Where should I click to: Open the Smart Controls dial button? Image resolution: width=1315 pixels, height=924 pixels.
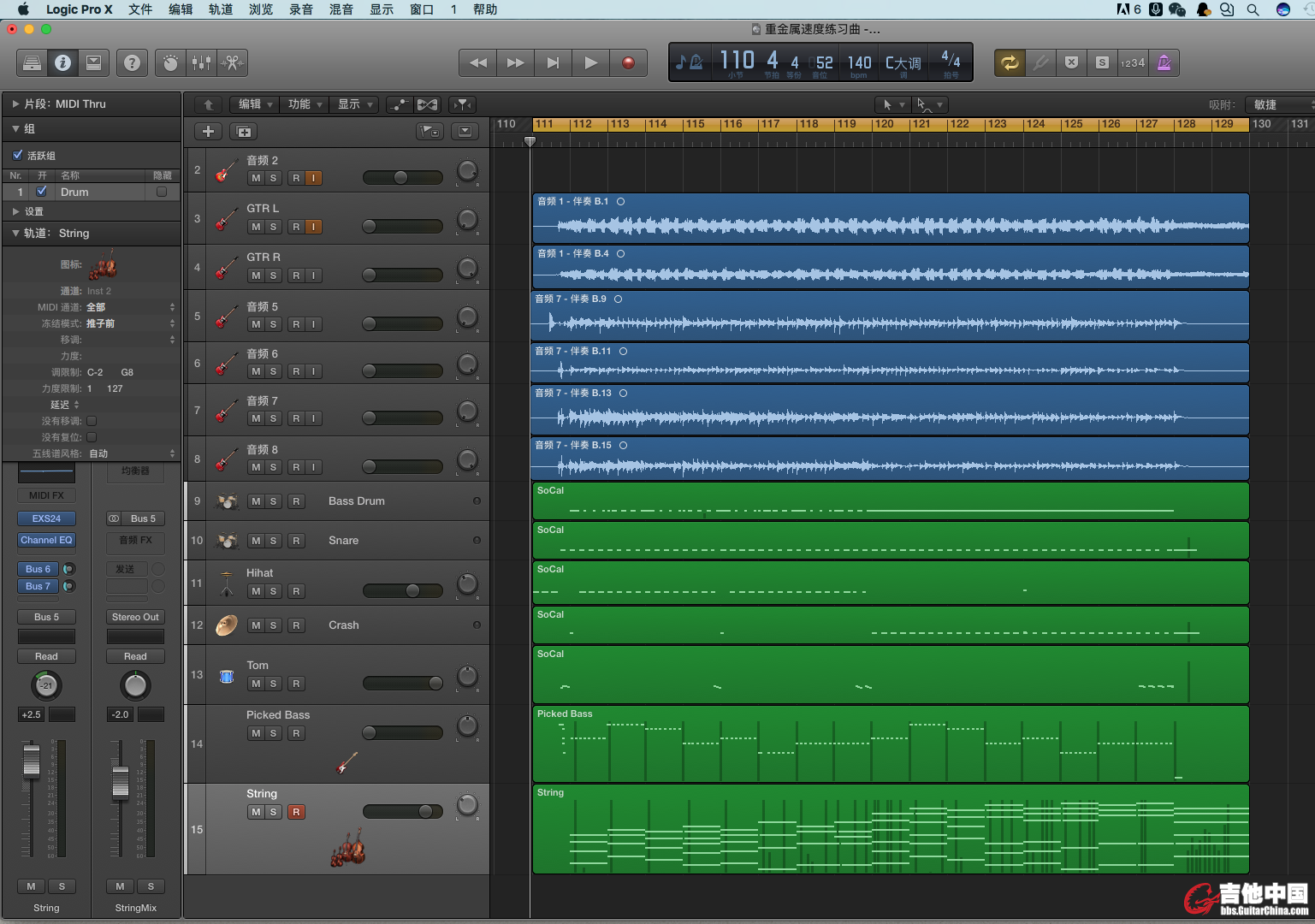170,62
